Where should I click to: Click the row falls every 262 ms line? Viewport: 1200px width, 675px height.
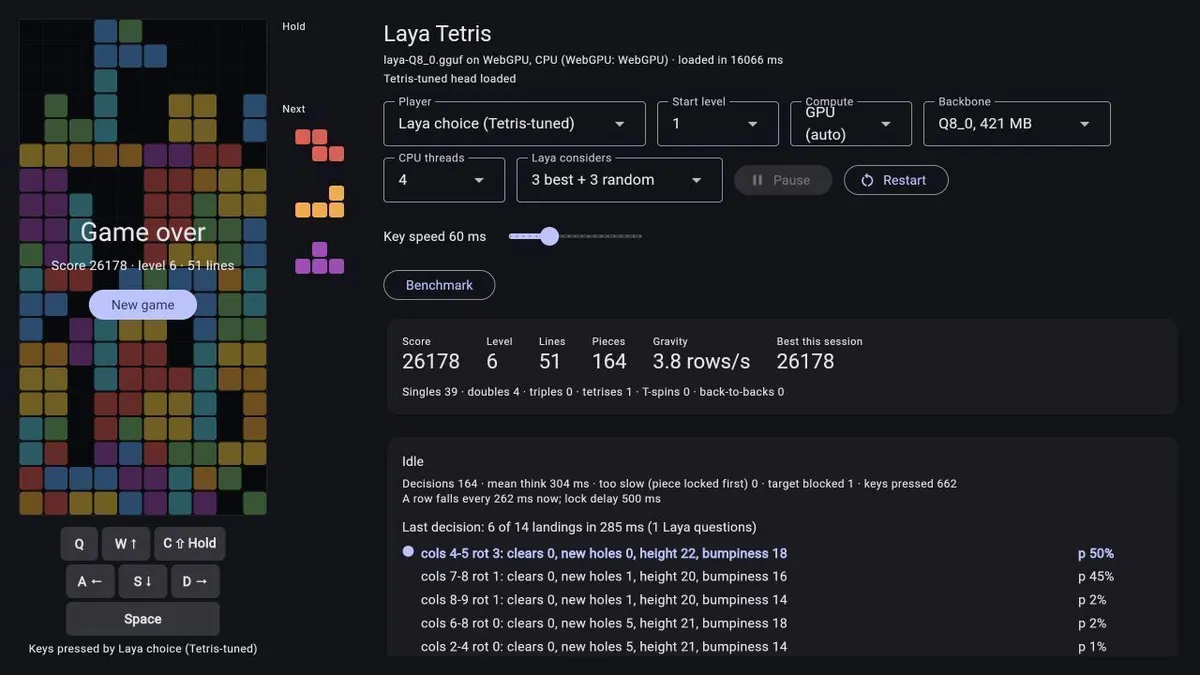(x=531, y=499)
